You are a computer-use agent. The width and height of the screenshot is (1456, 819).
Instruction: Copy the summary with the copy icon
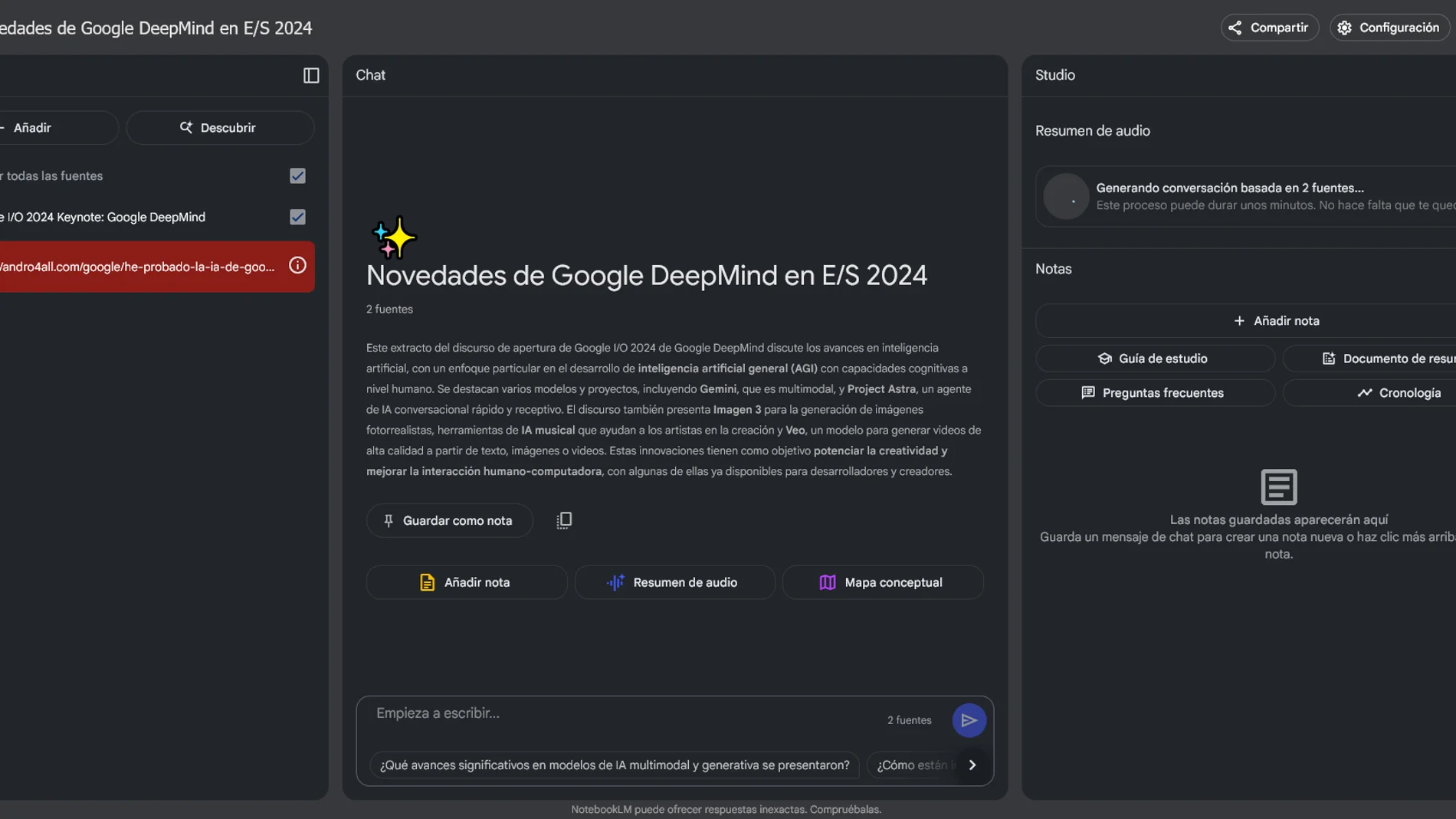tap(564, 521)
